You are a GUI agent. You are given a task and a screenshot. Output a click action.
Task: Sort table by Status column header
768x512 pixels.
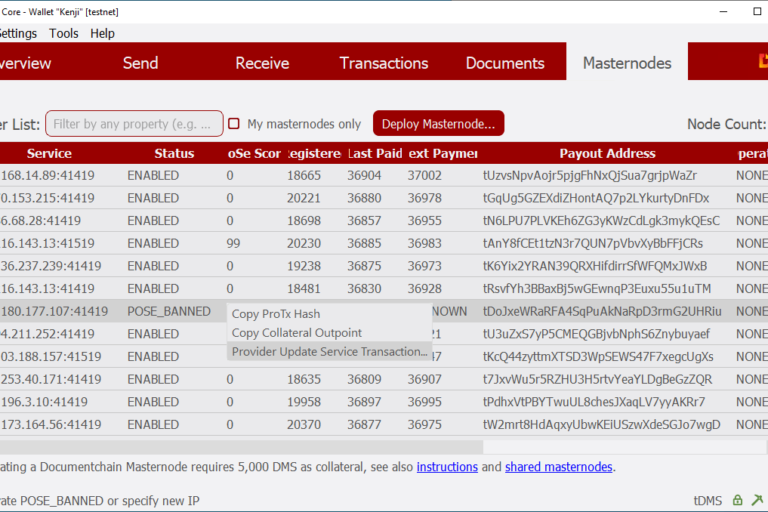pyautogui.click(x=174, y=154)
